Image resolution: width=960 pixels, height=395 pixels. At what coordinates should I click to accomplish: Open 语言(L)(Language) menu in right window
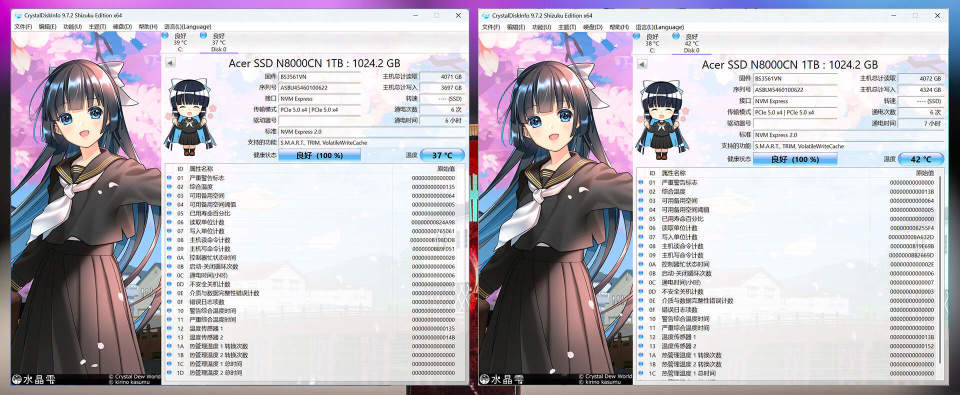pyautogui.click(x=659, y=28)
